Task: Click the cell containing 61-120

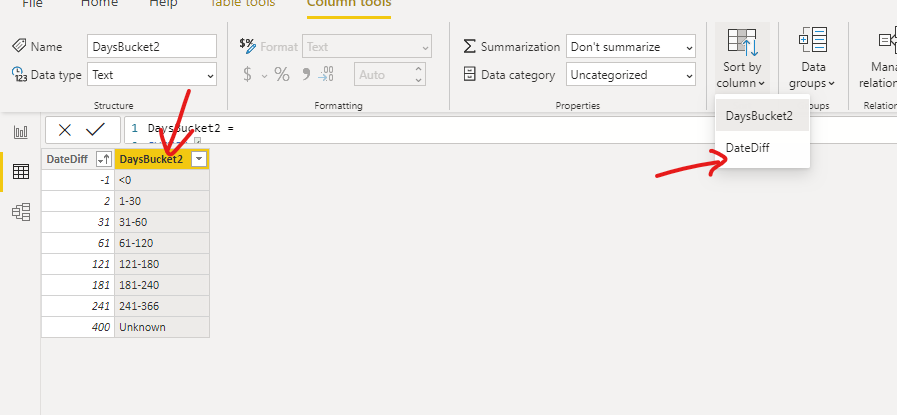Action: coord(162,243)
